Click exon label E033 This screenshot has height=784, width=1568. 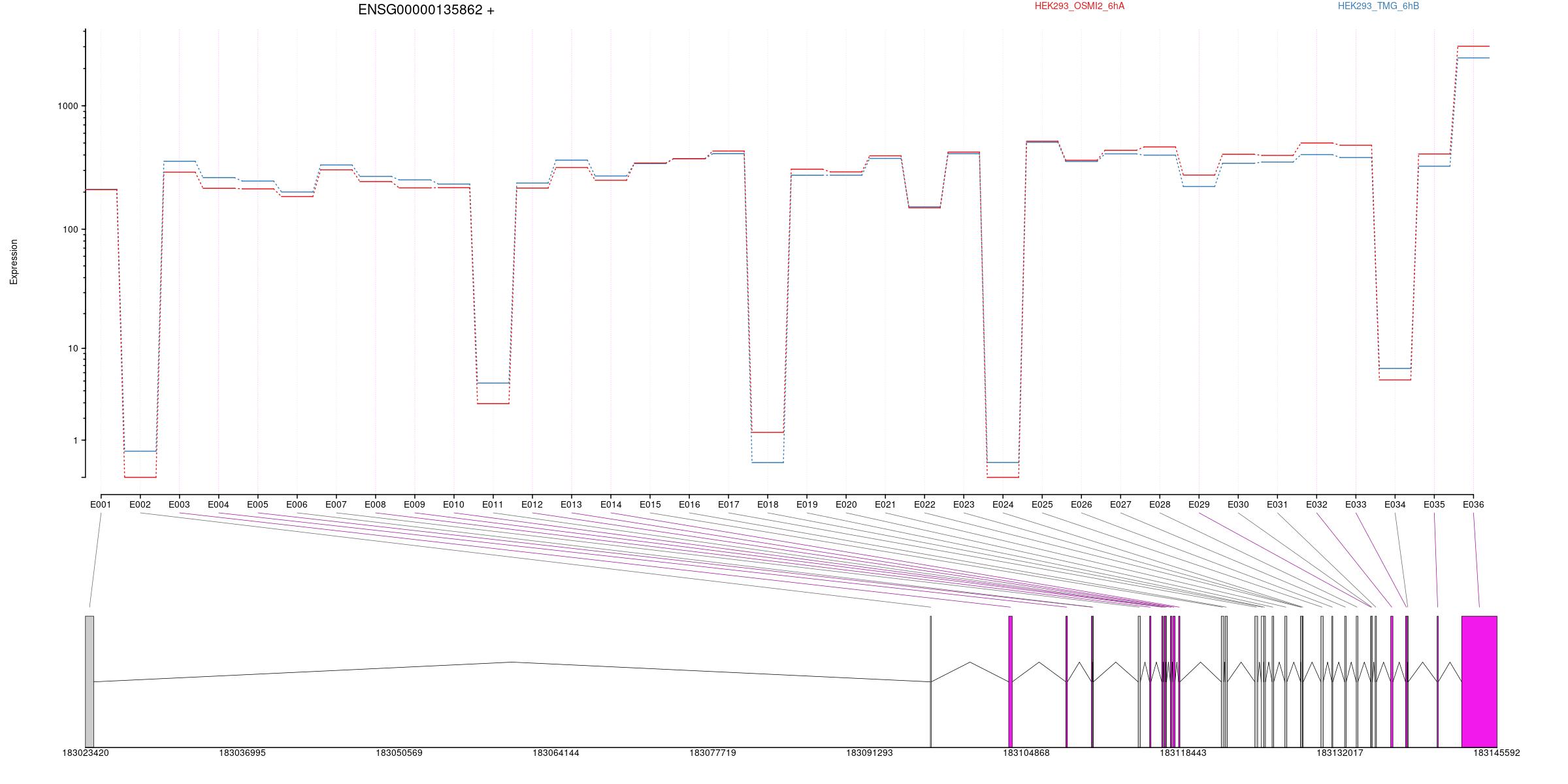point(1356,504)
